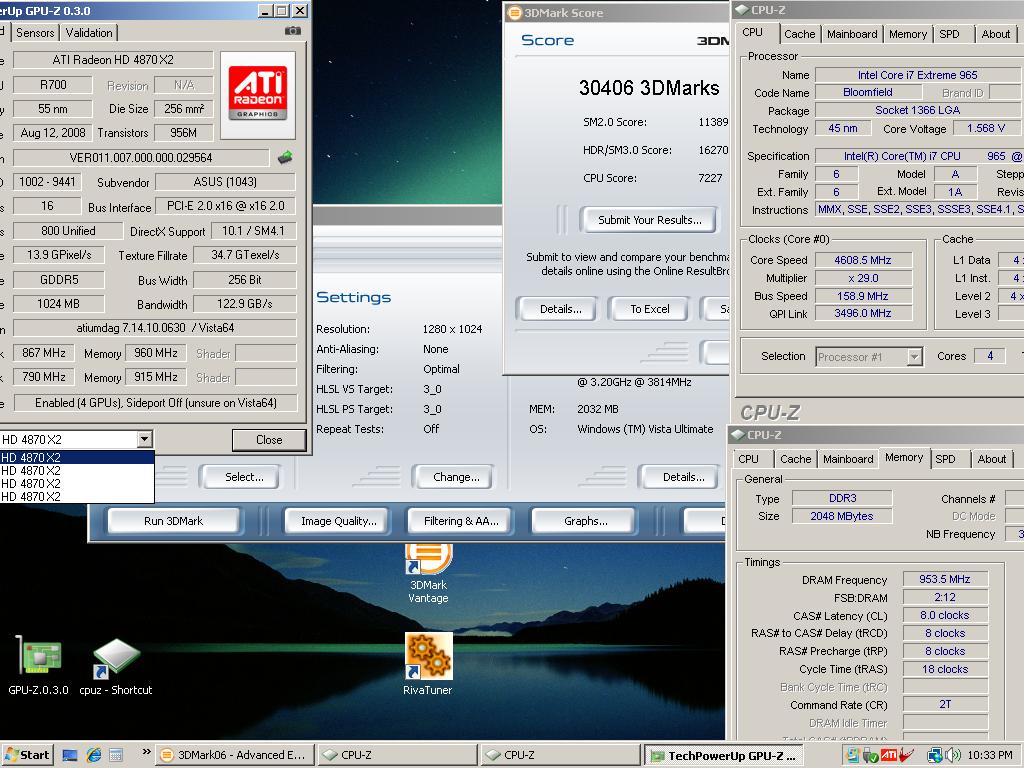Open the Processor #1 selection dropdown
Image resolution: width=1024 pixels, height=768 pixels.
[x=869, y=357]
